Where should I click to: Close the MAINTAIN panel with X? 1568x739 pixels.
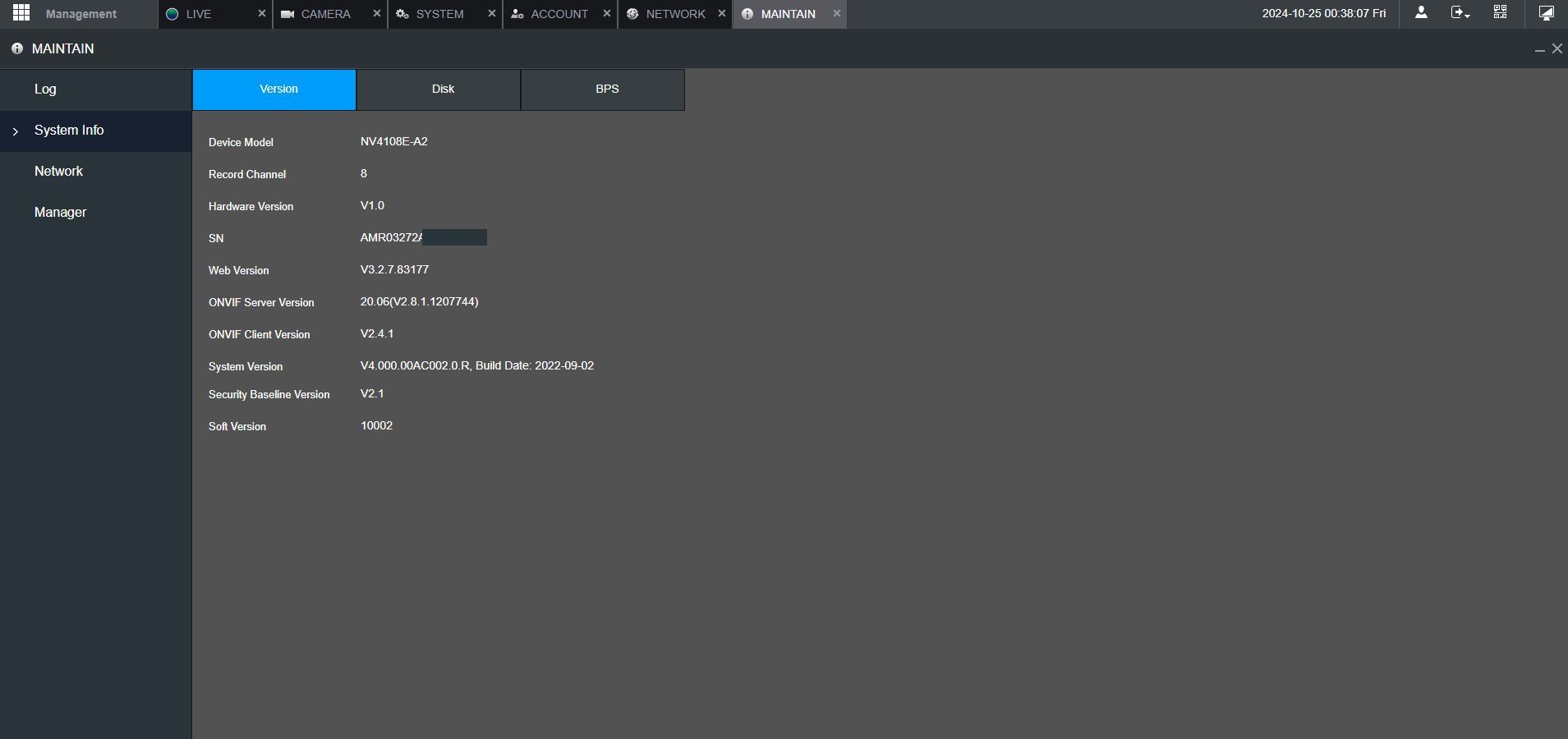1557,48
